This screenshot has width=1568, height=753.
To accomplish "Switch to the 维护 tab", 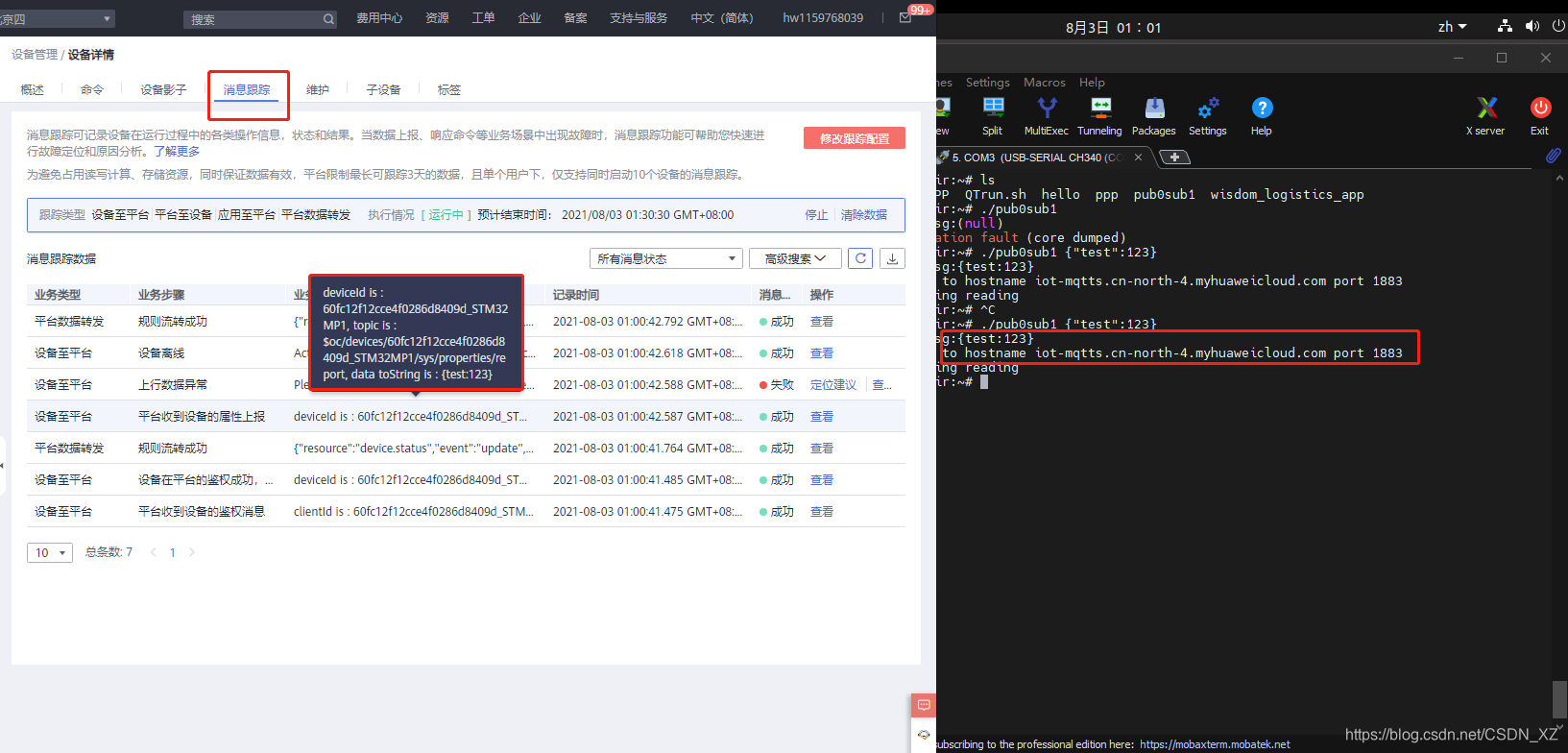I will click(318, 89).
